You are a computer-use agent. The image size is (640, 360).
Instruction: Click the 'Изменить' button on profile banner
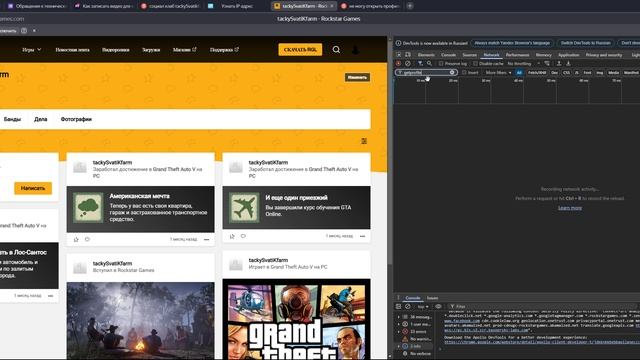(x=357, y=77)
